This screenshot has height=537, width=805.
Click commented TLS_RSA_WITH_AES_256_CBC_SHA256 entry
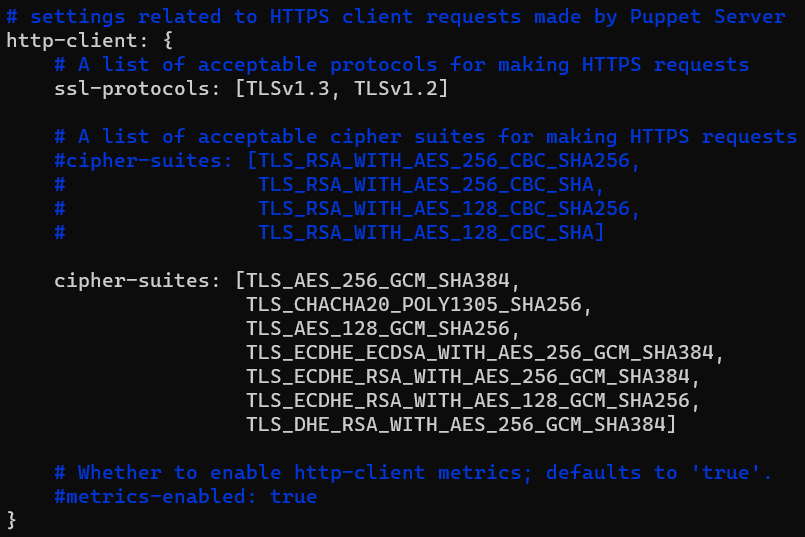click(444, 161)
